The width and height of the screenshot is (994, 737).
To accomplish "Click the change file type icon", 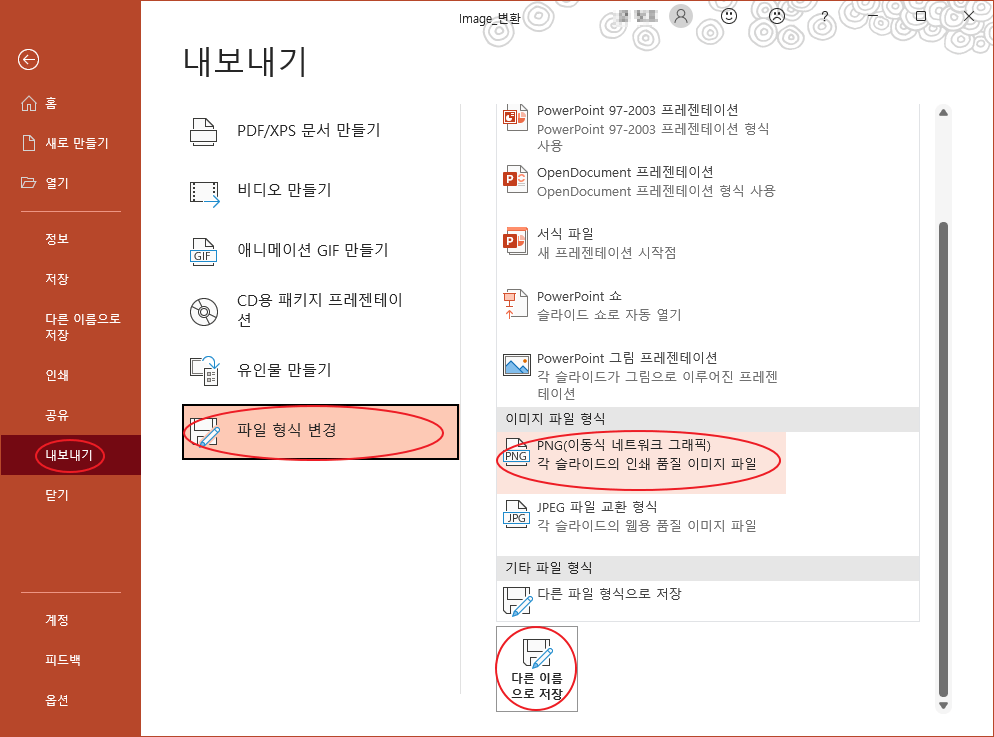I will click(205, 432).
